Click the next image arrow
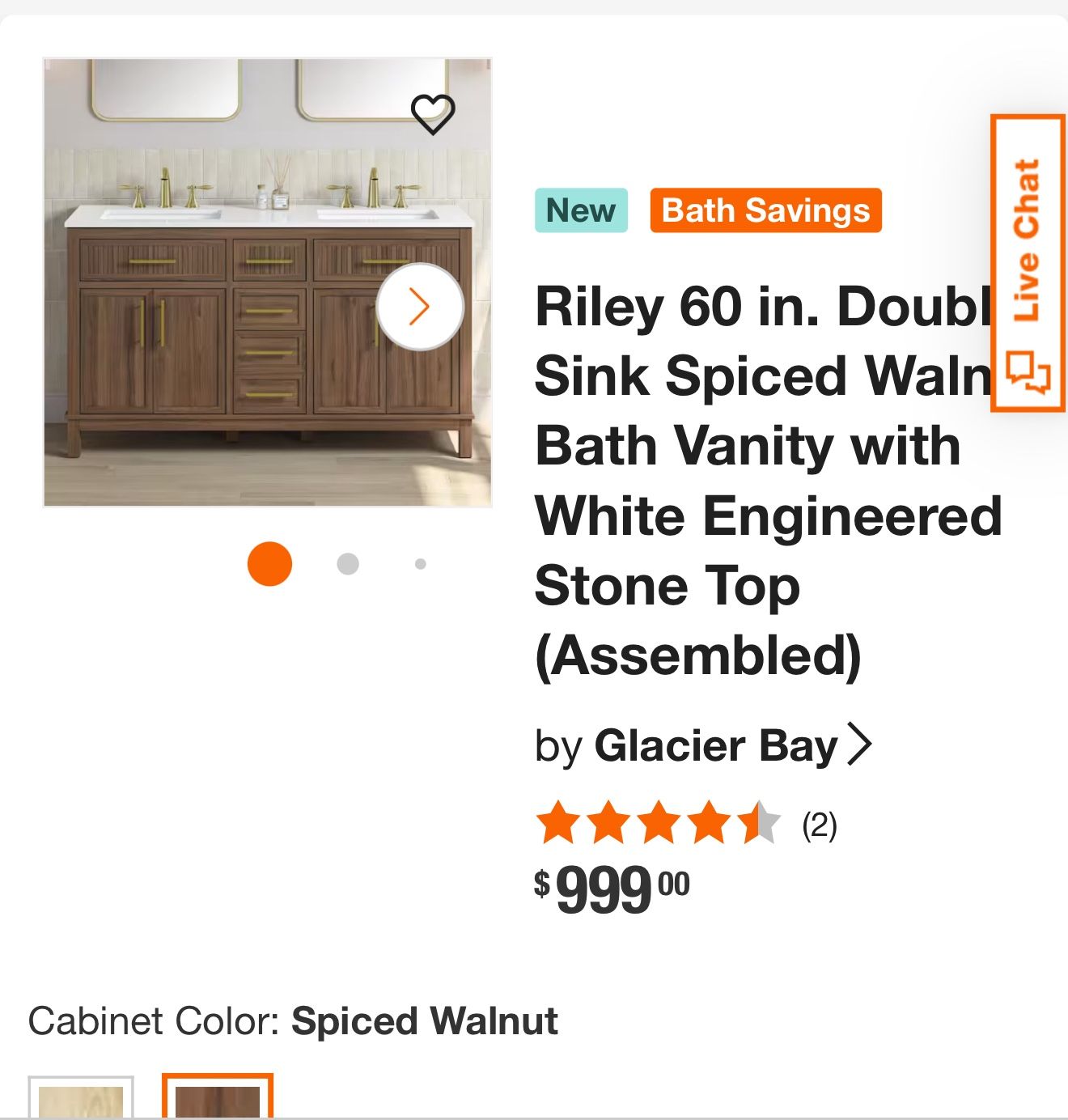Image resolution: width=1068 pixels, height=1120 pixels. click(x=419, y=307)
